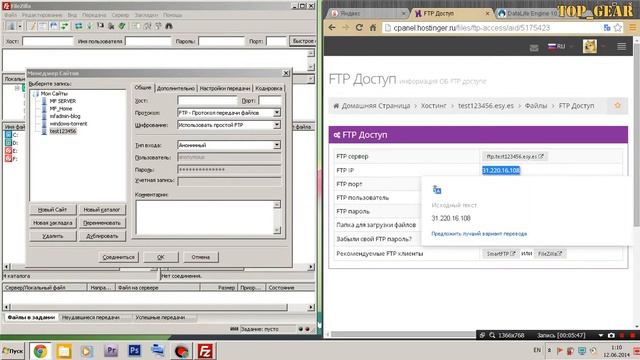Click the translate icon in address bar

(607, 28)
